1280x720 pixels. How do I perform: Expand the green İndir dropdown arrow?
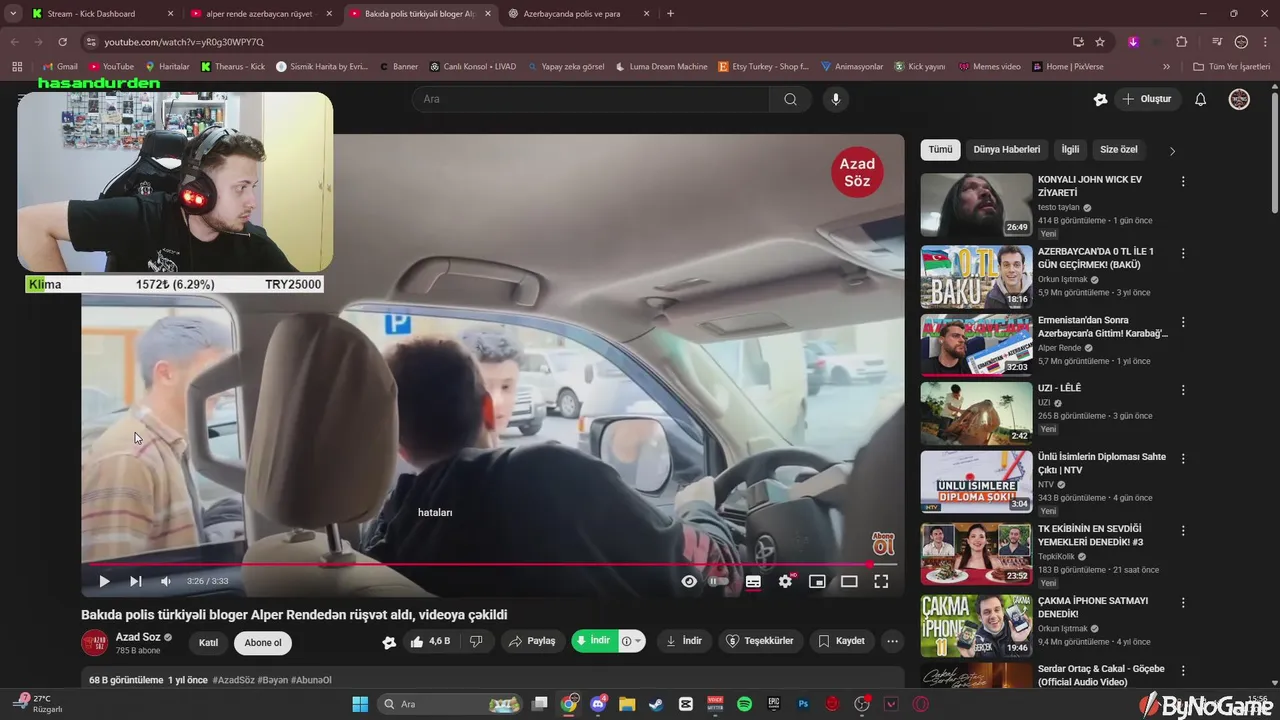click(x=632, y=641)
